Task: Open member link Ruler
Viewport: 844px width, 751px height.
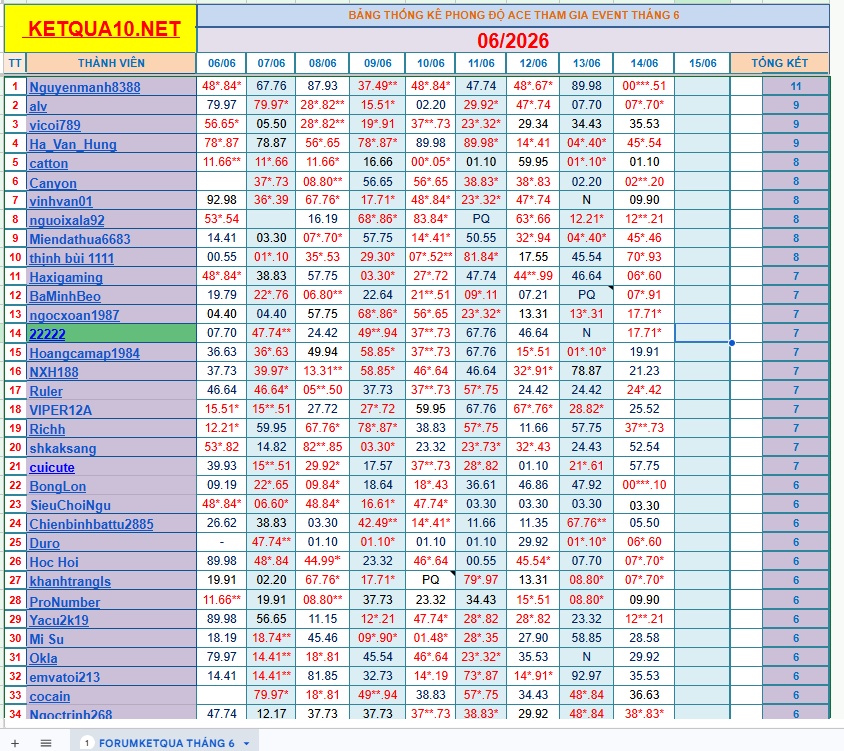Action: [x=46, y=391]
